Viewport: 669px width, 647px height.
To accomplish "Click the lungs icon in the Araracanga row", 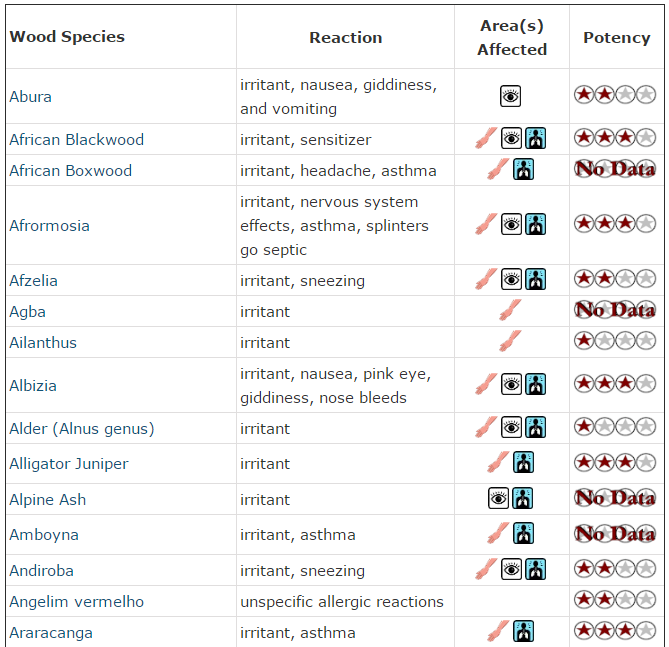I will pyautogui.click(x=524, y=631).
